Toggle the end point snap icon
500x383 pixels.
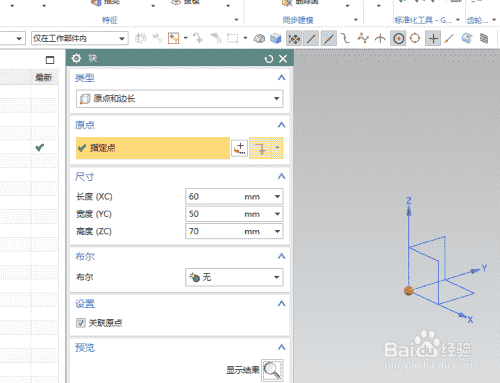point(311,39)
